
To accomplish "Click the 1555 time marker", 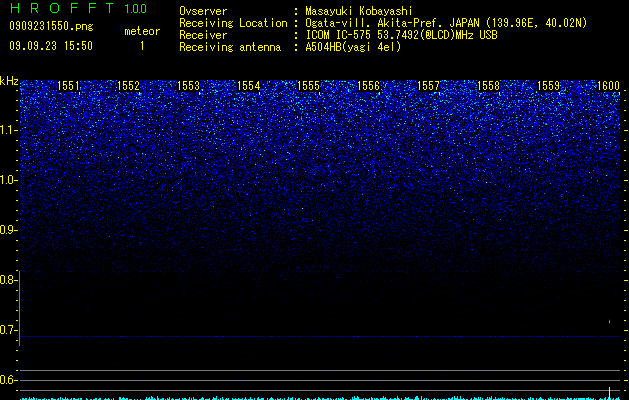I will click(x=308, y=86).
